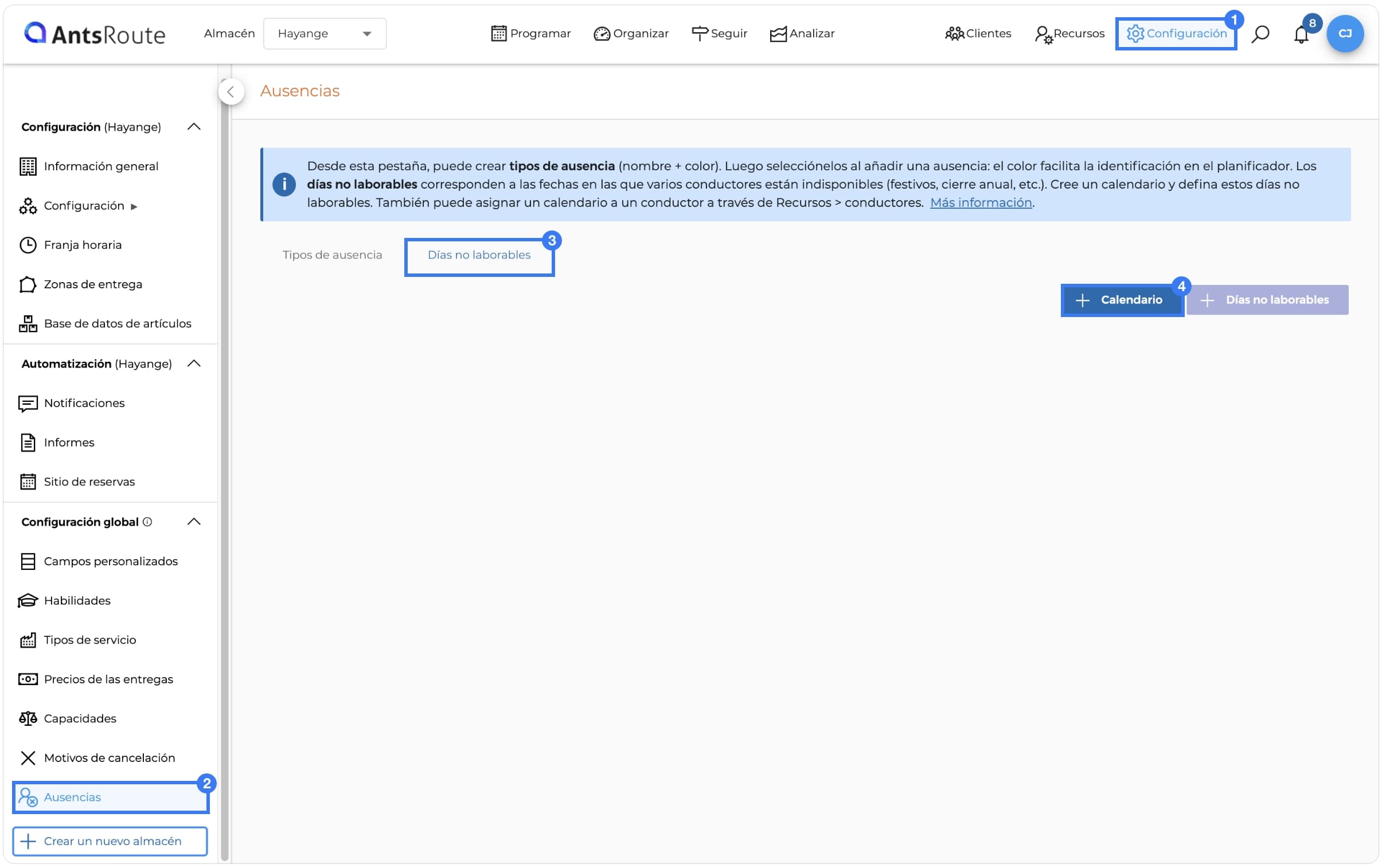
Task: Click the Precios de las entregas money icon
Action: click(x=28, y=679)
